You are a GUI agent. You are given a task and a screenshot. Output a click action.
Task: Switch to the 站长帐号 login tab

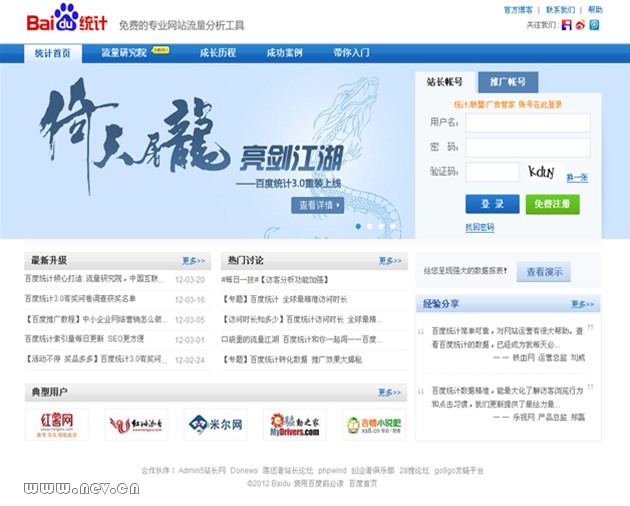445,82
